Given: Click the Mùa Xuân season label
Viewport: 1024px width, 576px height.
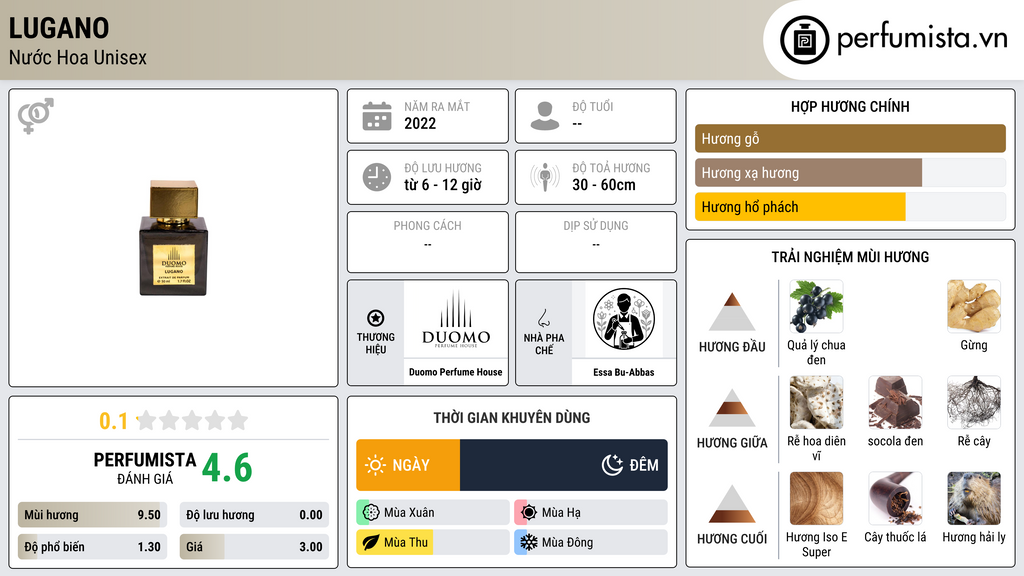Looking at the screenshot, I should pos(409,513).
